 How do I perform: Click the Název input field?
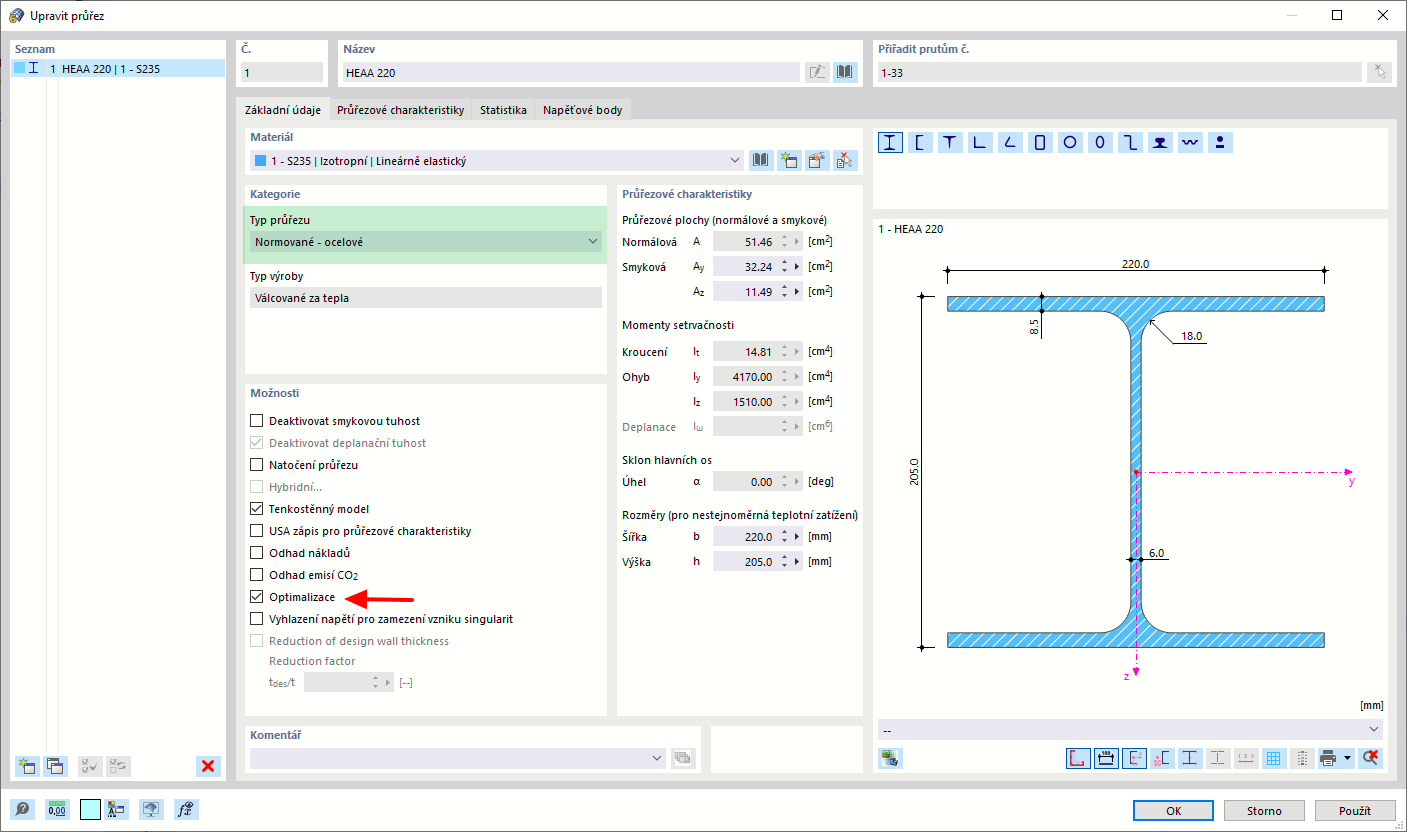570,72
